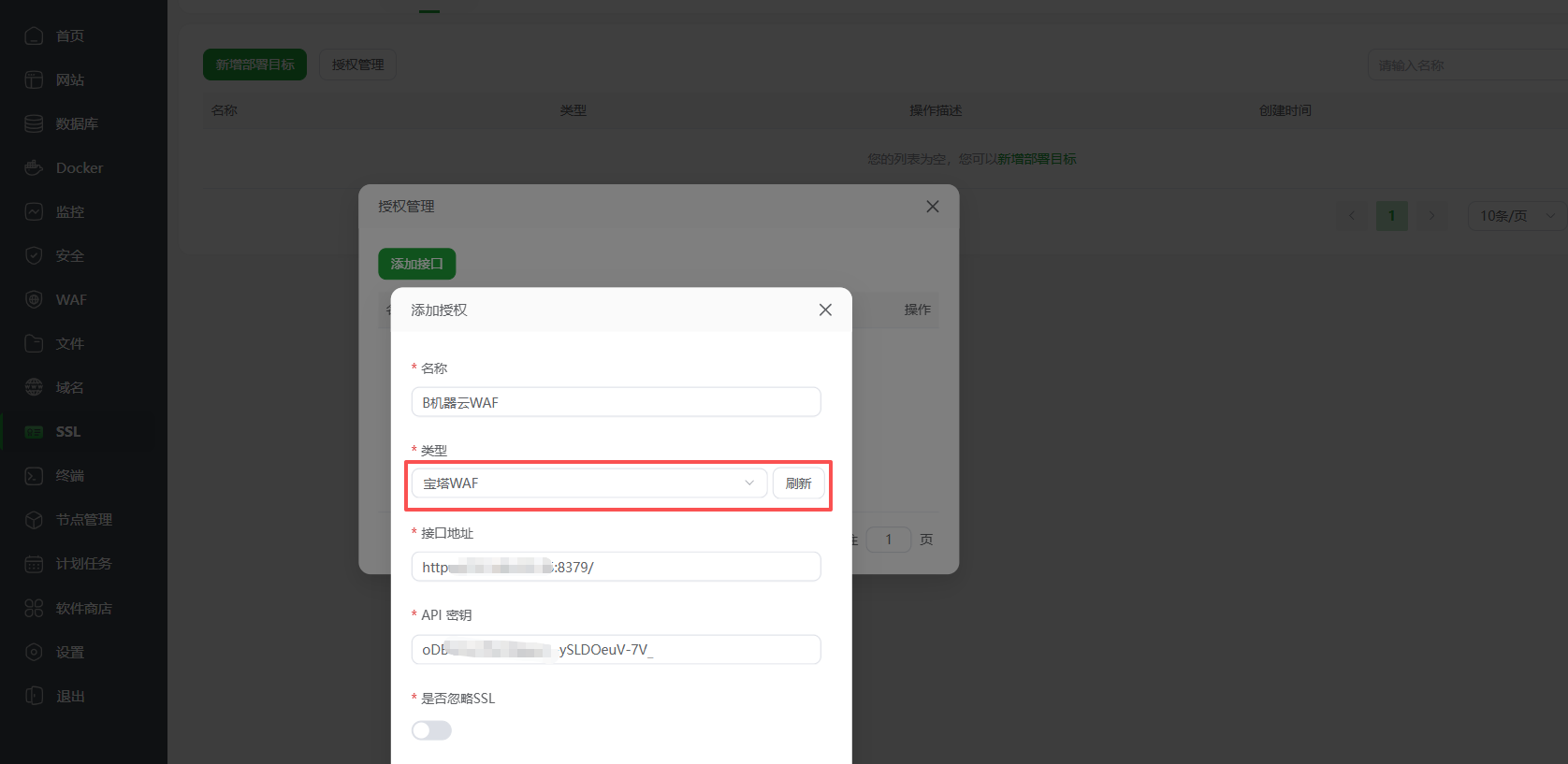This screenshot has width=1568, height=764.
Task: Click the 类型 column header in table
Action: [573, 110]
